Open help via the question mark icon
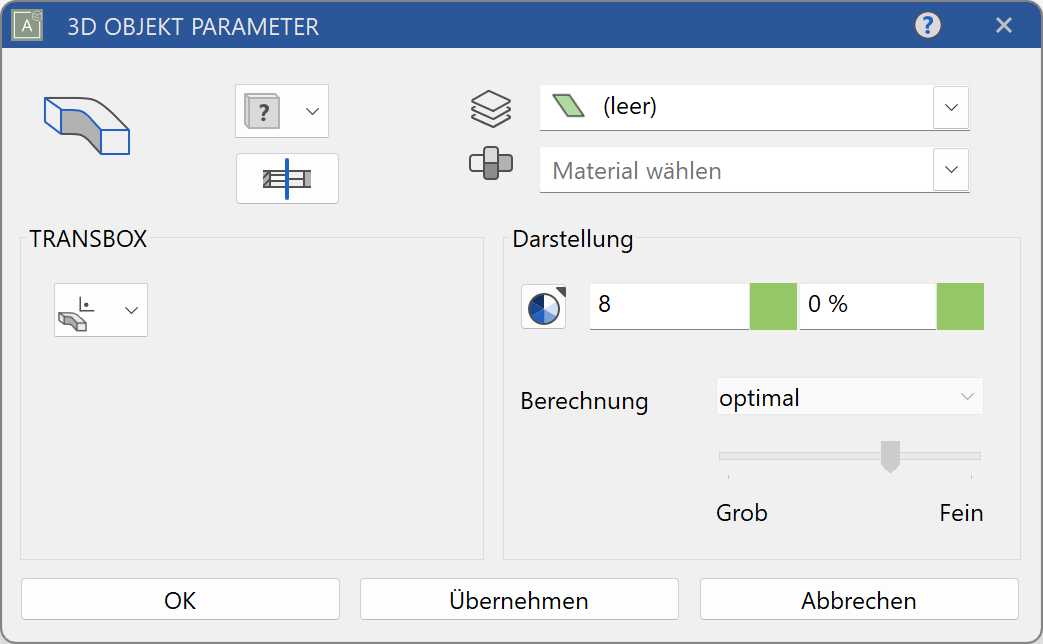This screenshot has width=1043, height=644. [927, 25]
